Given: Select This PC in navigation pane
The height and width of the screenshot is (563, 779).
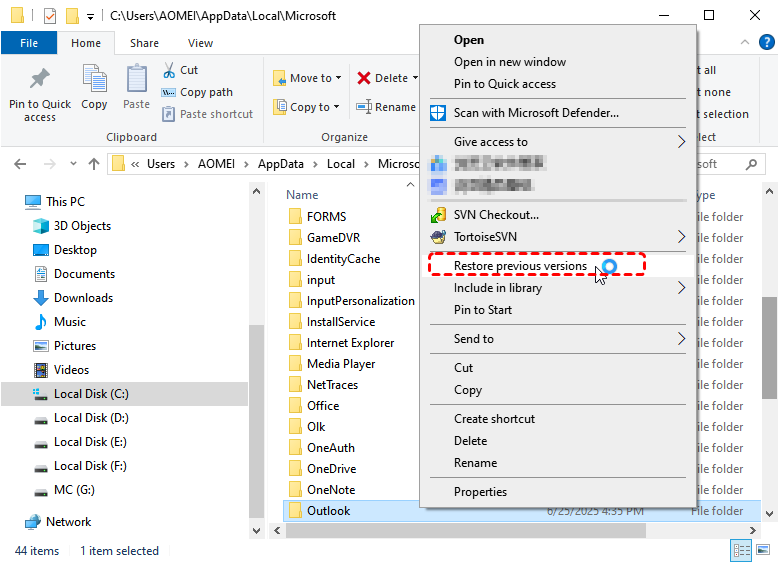Looking at the screenshot, I should 55,202.
